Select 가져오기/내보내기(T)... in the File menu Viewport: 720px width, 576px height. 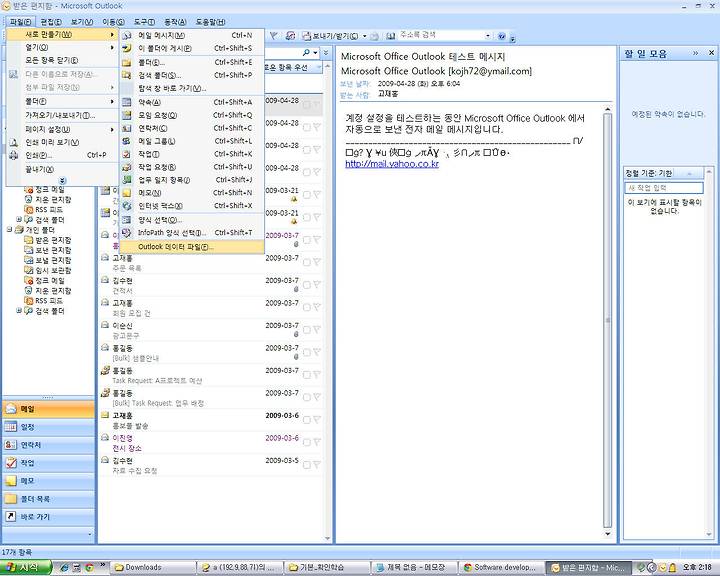coord(62,115)
